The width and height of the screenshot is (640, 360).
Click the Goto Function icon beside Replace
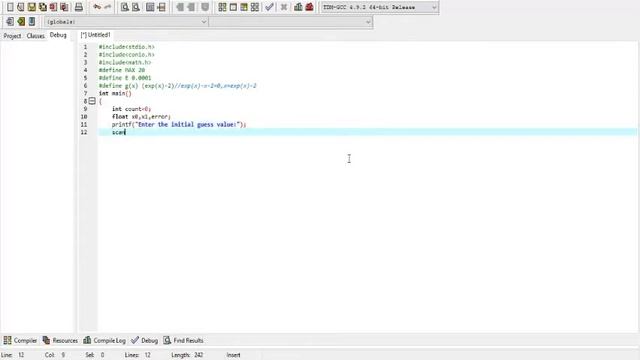[150, 7]
